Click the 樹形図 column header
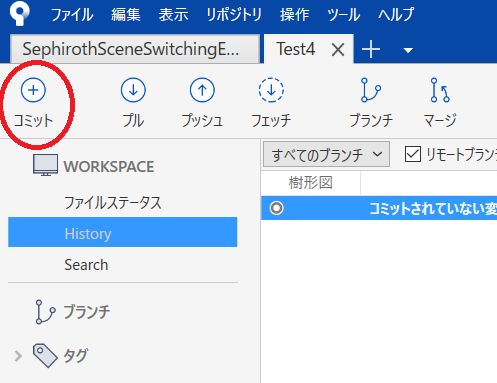Viewport: 497px width, 383px height. [x=311, y=183]
